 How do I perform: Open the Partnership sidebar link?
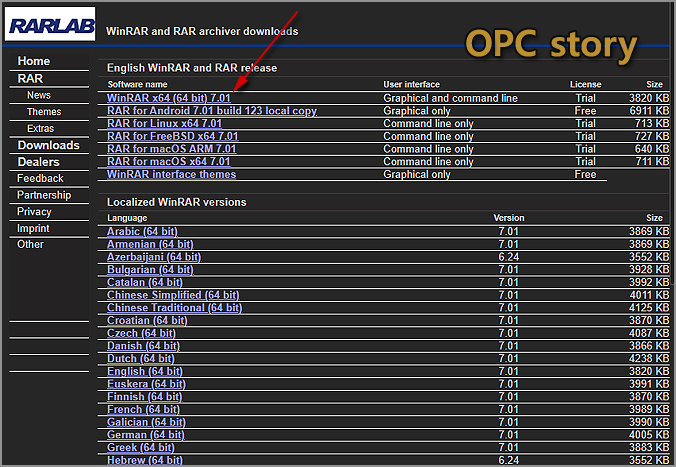[x=44, y=195]
